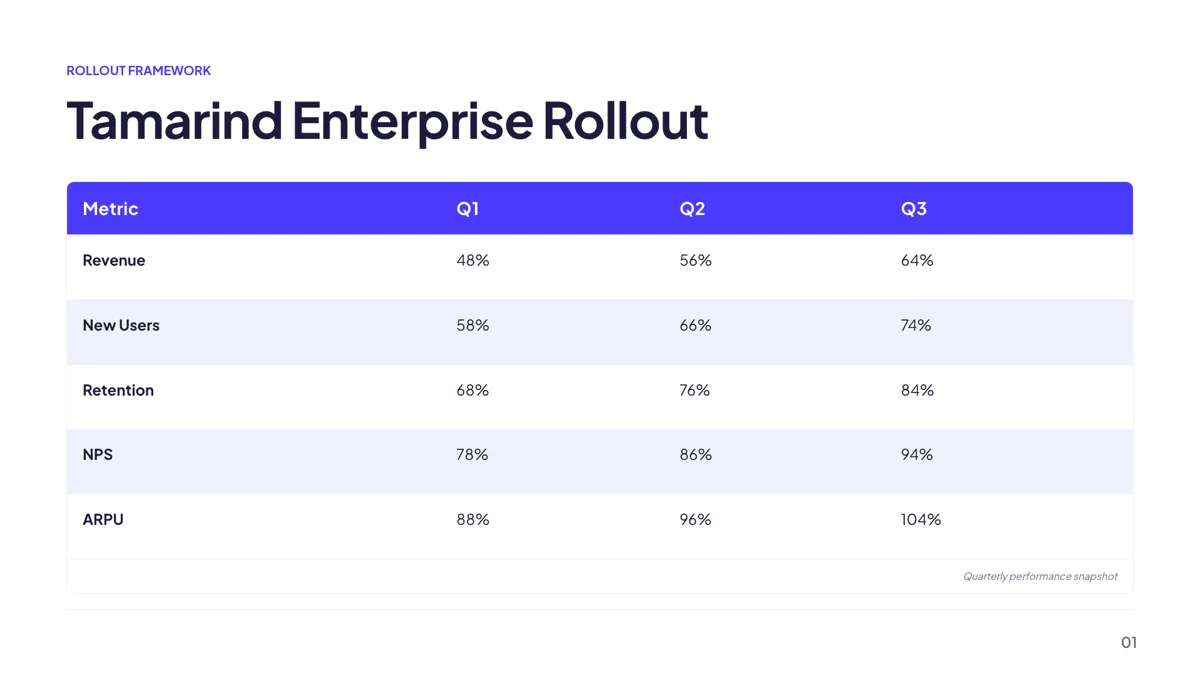This screenshot has width=1200, height=675.
Task: Select the 78% NPS Q1 cell
Action: (472, 454)
